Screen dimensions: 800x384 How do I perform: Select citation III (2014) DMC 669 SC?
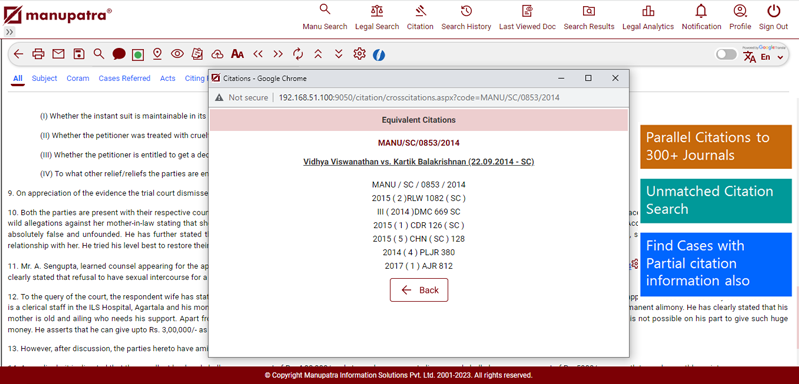point(418,212)
